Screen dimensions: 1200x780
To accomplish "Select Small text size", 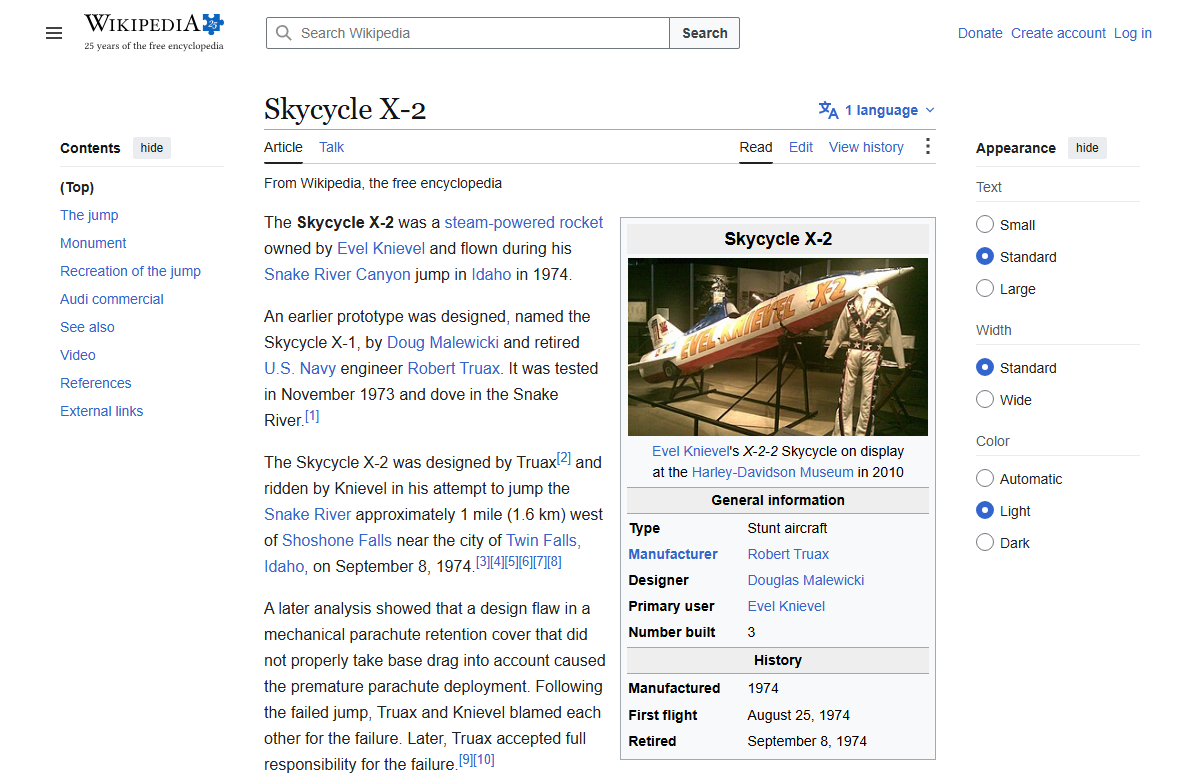I will [x=985, y=225].
